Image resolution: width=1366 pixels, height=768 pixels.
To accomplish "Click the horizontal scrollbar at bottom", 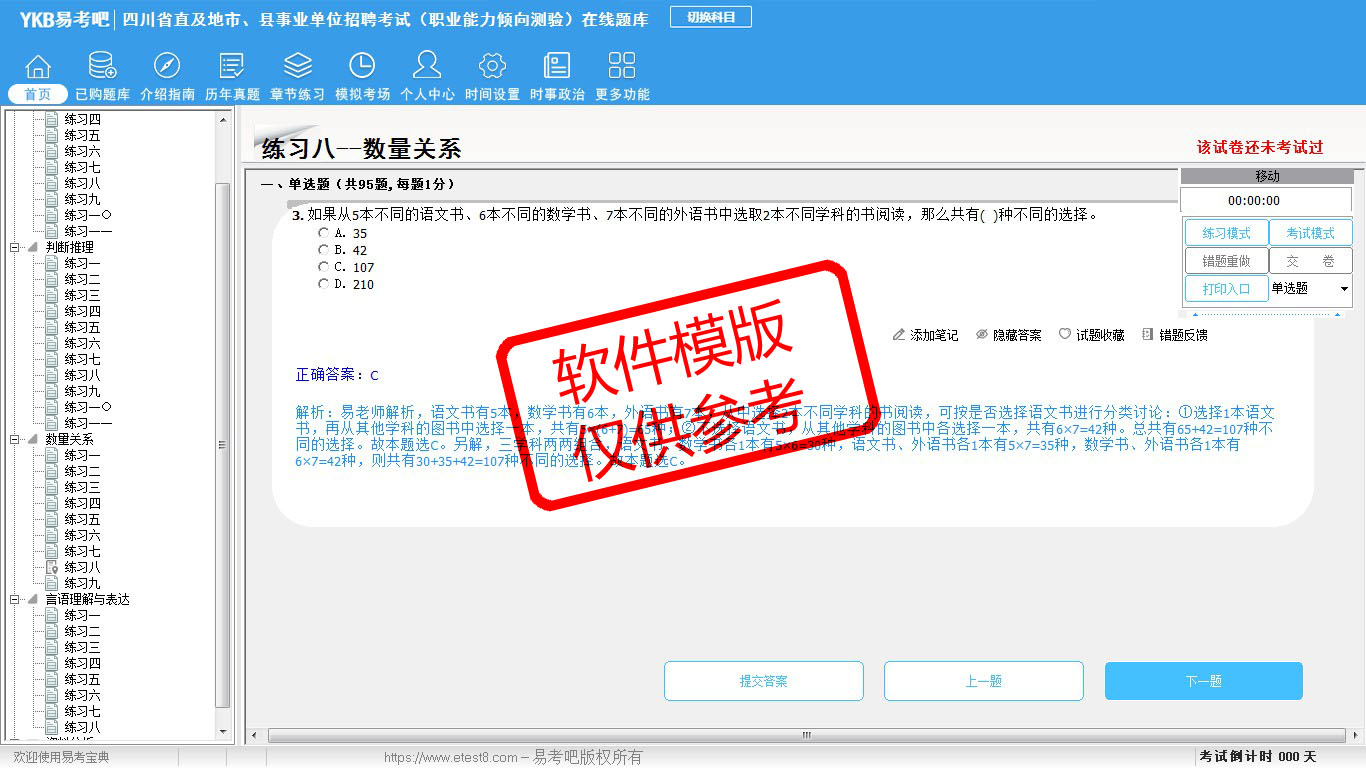I will pyautogui.click(x=806, y=736).
